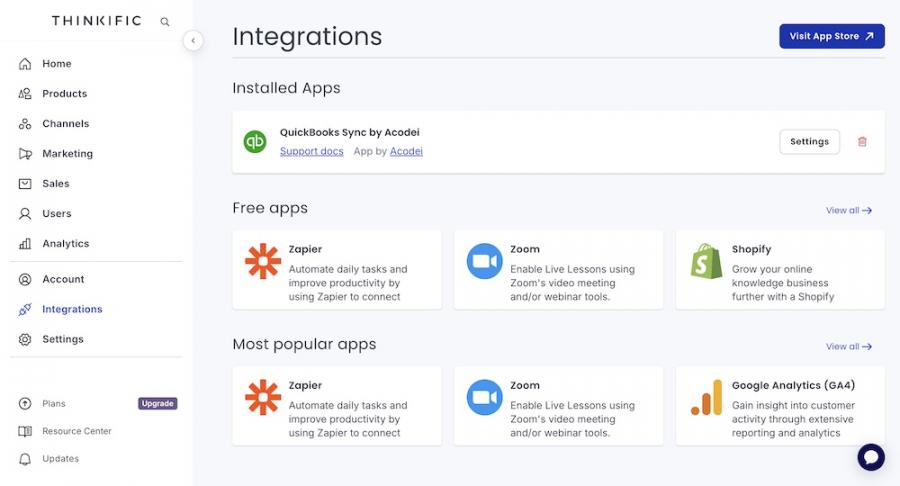Click the Upgrade badge next to Plans
Image resolution: width=900 pixels, height=486 pixels.
pyautogui.click(x=158, y=404)
